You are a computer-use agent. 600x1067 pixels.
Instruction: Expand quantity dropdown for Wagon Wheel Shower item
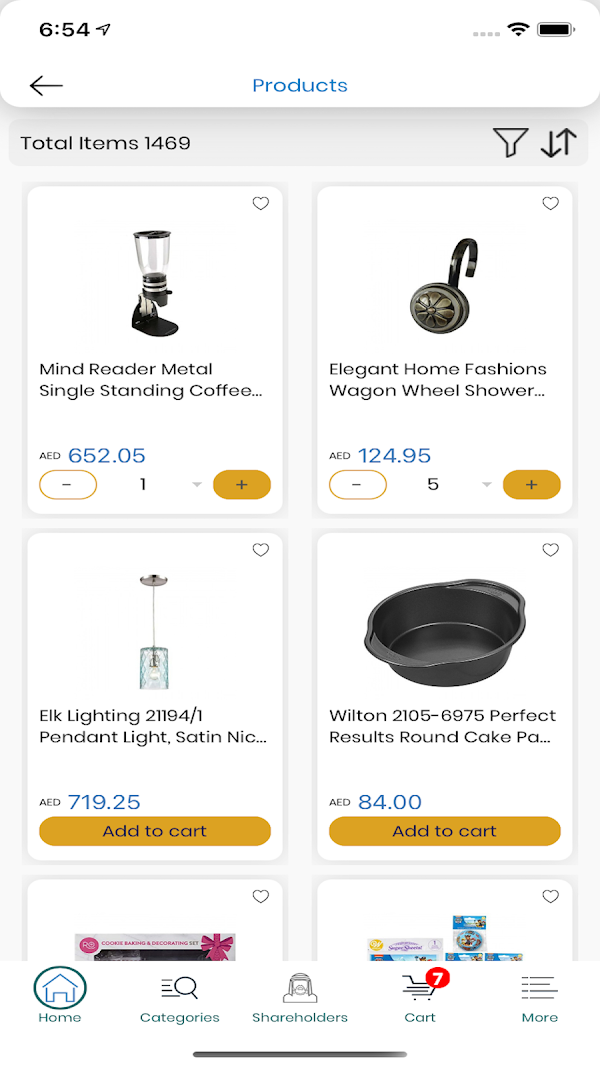(x=487, y=485)
